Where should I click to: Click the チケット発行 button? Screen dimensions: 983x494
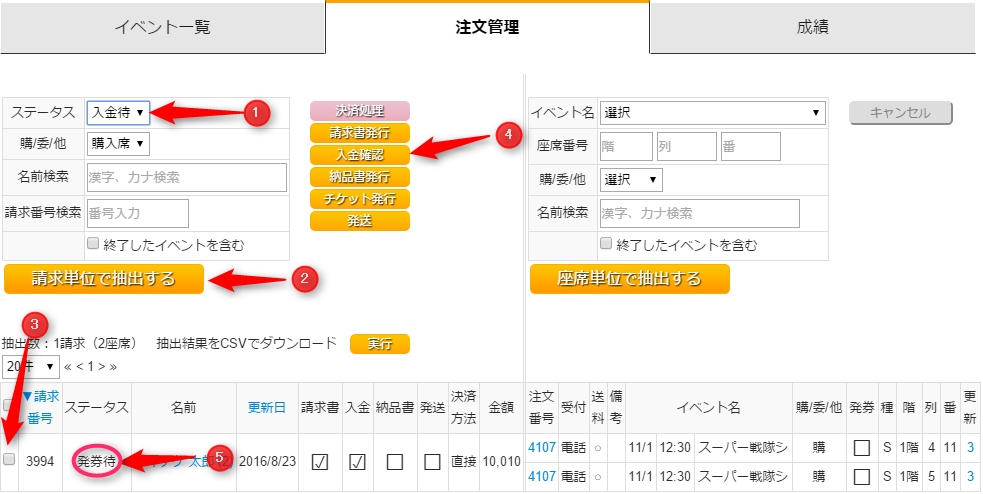coord(360,199)
